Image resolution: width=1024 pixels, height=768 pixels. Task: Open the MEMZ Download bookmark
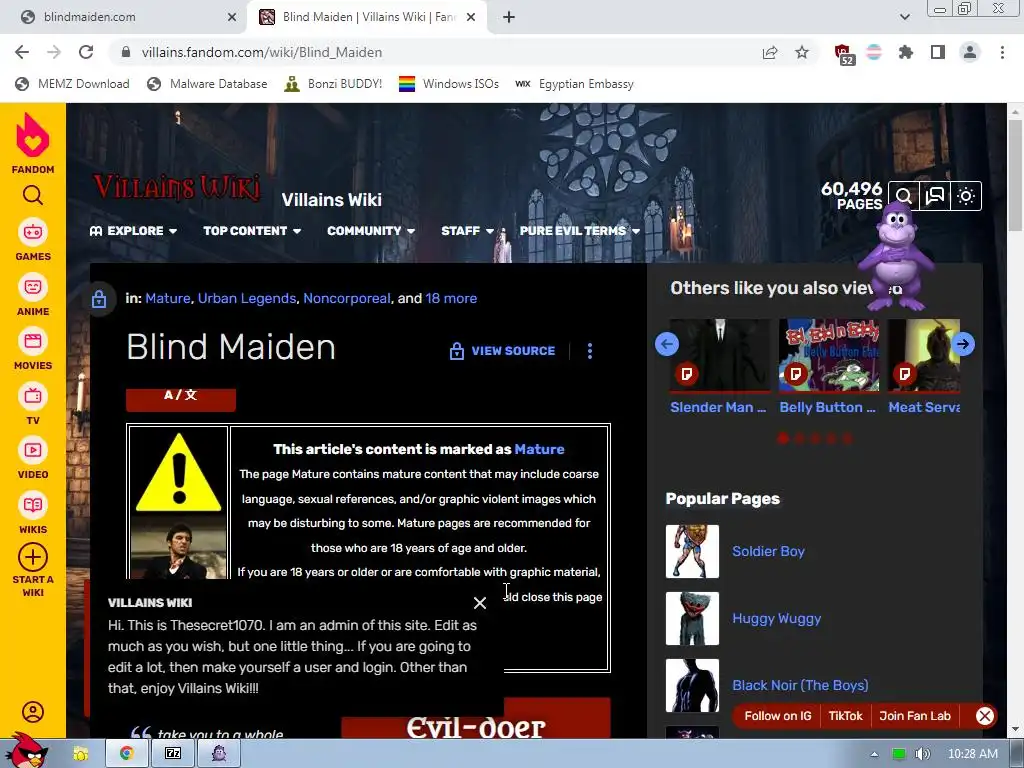(x=72, y=84)
